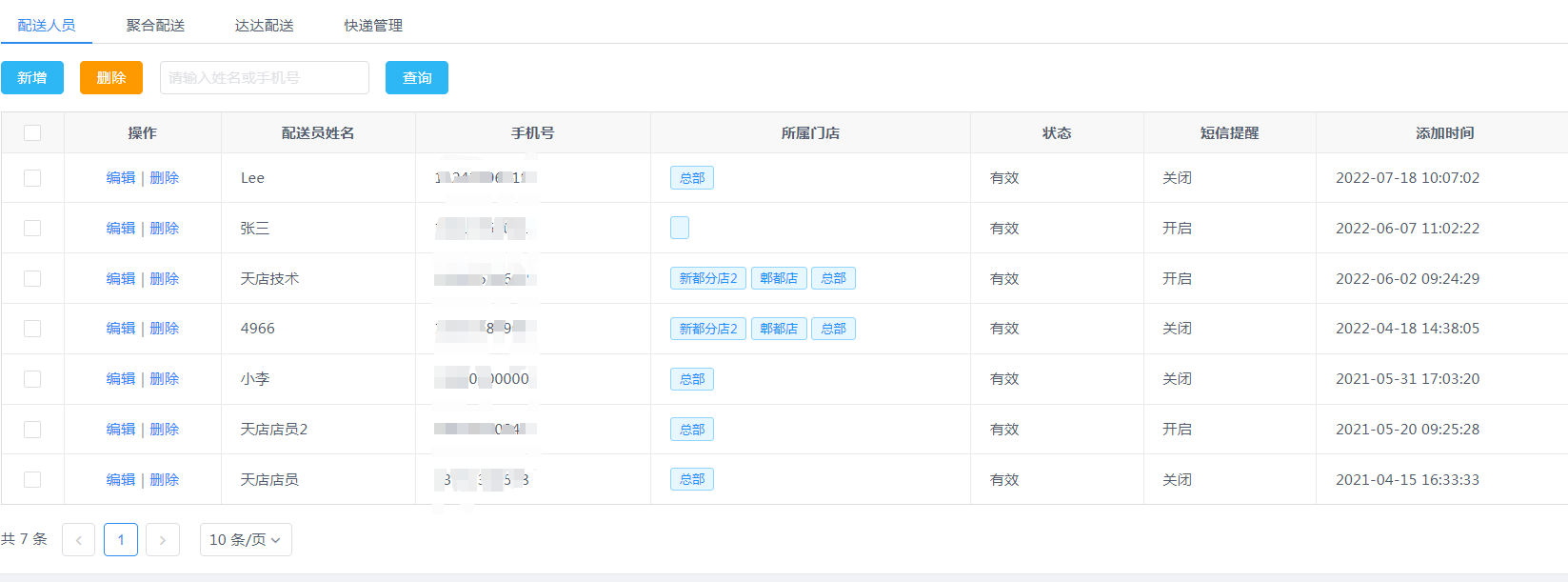1568x582 pixels.
Task: Click the courier name 张三
Action: (x=255, y=229)
